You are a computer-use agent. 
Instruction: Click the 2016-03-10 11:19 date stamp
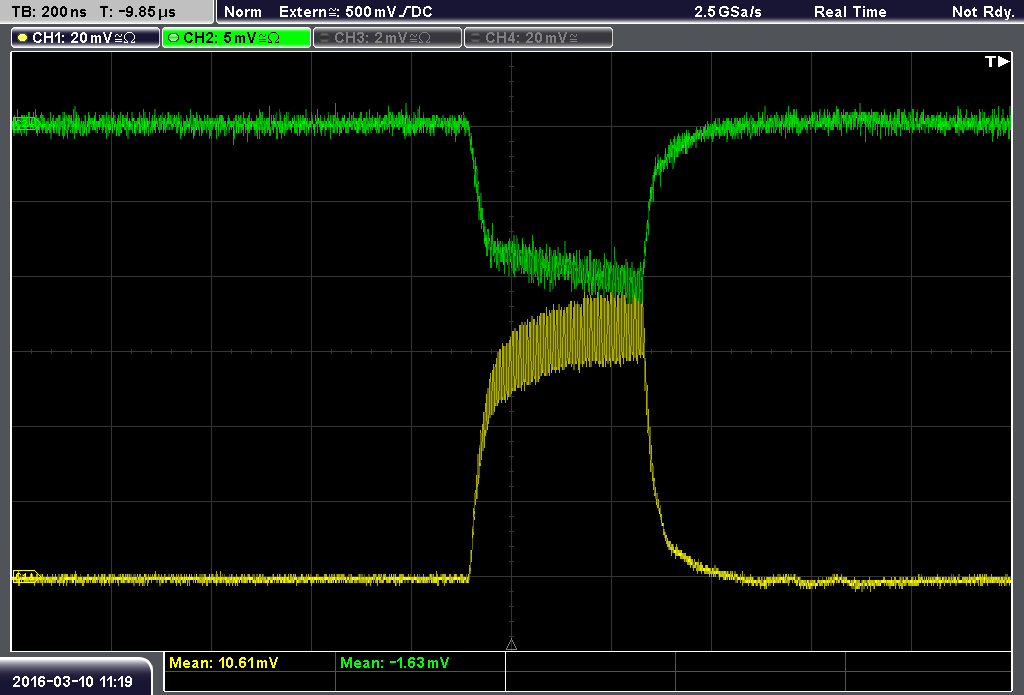pyautogui.click(x=72, y=681)
